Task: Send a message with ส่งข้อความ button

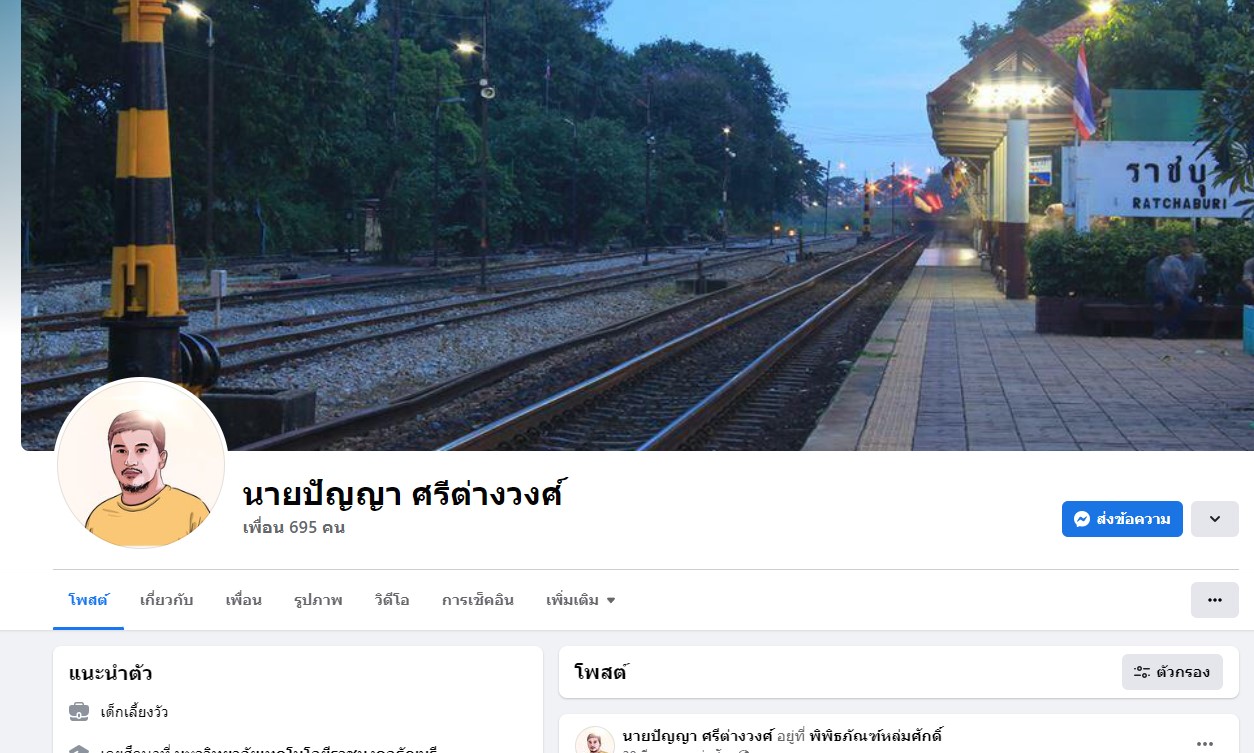Action: (1122, 519)
